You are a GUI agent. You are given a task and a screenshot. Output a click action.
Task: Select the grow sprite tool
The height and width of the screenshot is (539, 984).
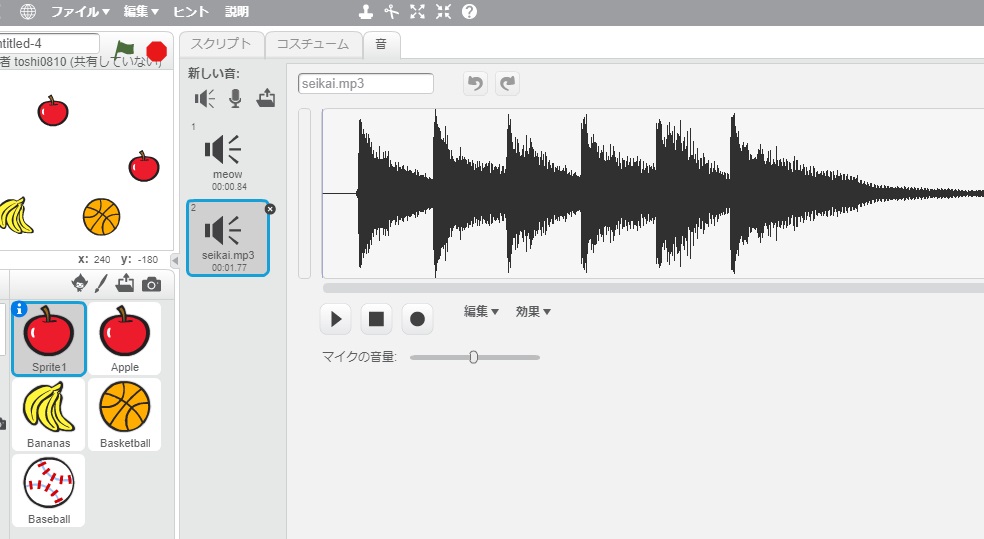(417, 11)
